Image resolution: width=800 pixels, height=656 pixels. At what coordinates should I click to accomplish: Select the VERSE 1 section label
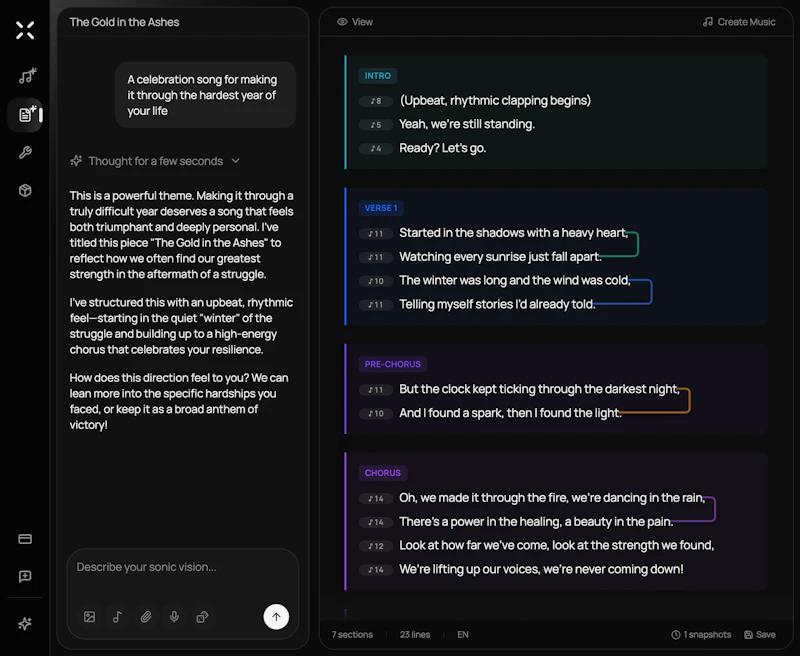tap(381, 208)
